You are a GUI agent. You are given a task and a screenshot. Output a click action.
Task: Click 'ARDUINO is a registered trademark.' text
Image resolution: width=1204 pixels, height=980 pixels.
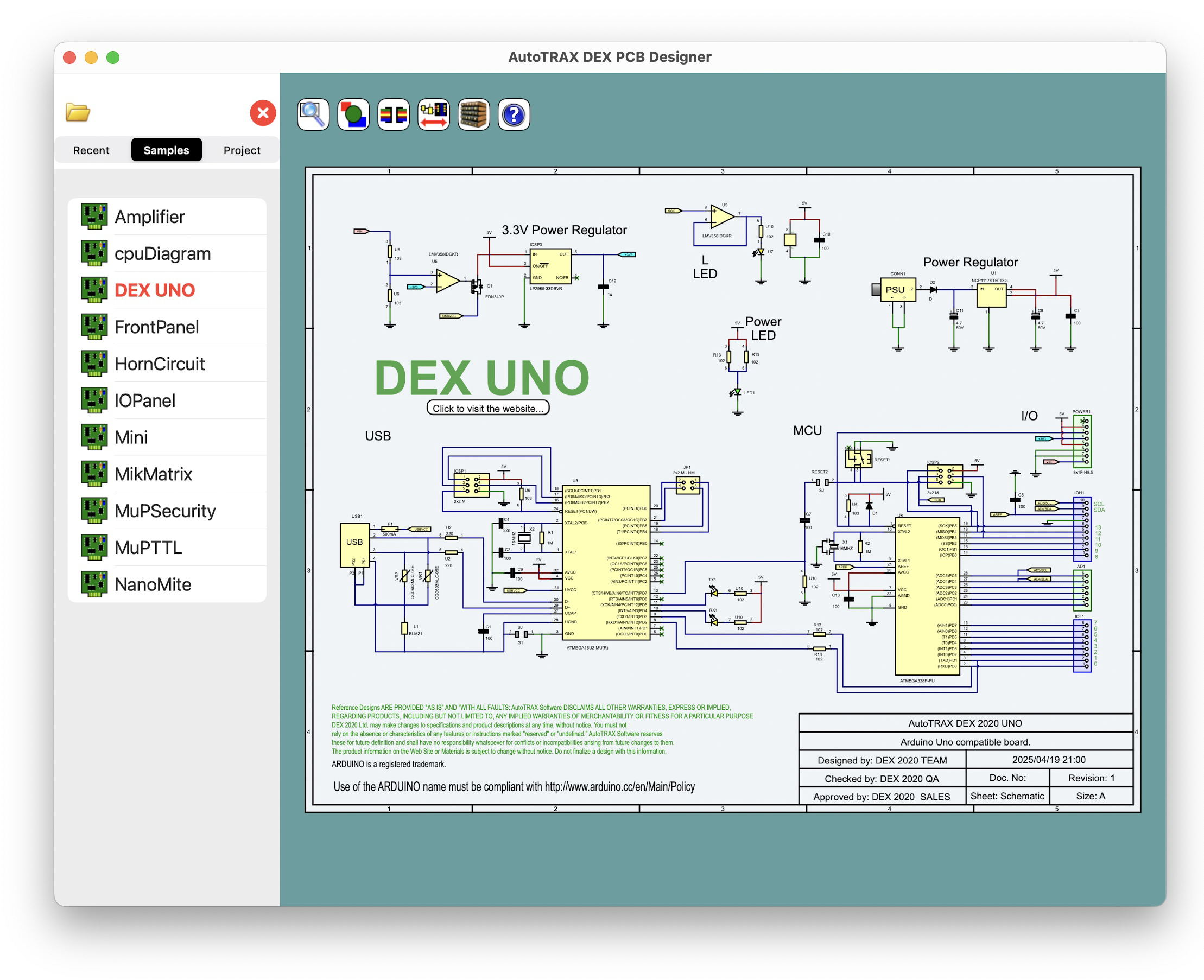(389, 764)
